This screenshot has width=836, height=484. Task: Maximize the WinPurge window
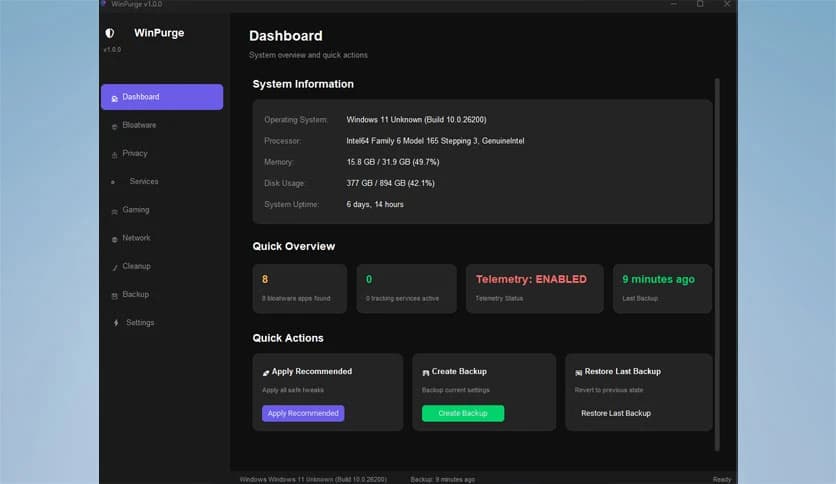point(700,4)
